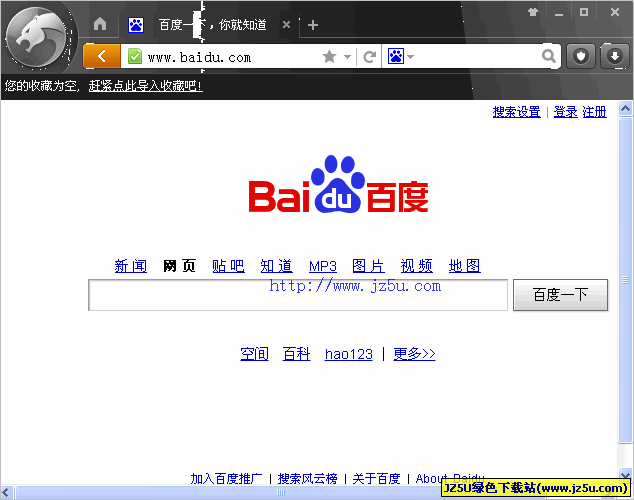Click the Baidu page search input field
This screenshot has width=634, height=500.
click(298, 295)
